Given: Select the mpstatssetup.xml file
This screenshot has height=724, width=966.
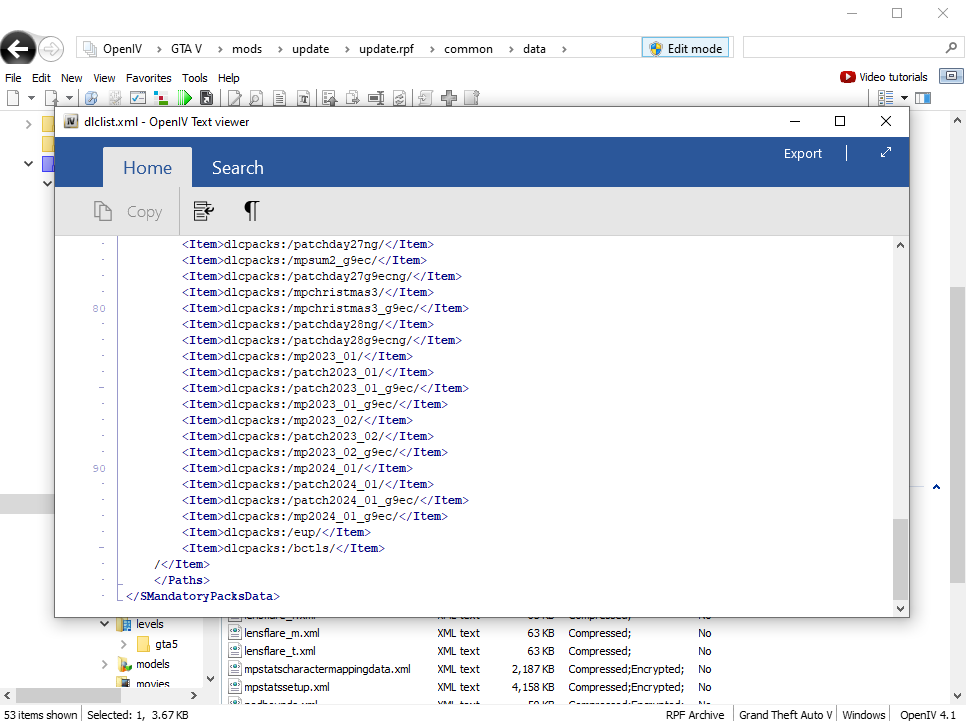Looking at the screenshot, I should 286,687.
